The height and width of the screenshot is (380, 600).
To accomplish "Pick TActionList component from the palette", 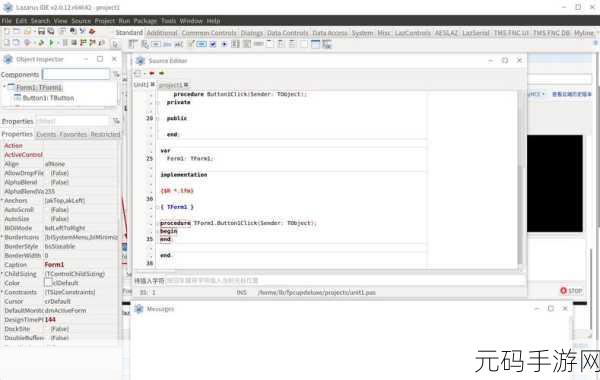I will coord(327,44).
